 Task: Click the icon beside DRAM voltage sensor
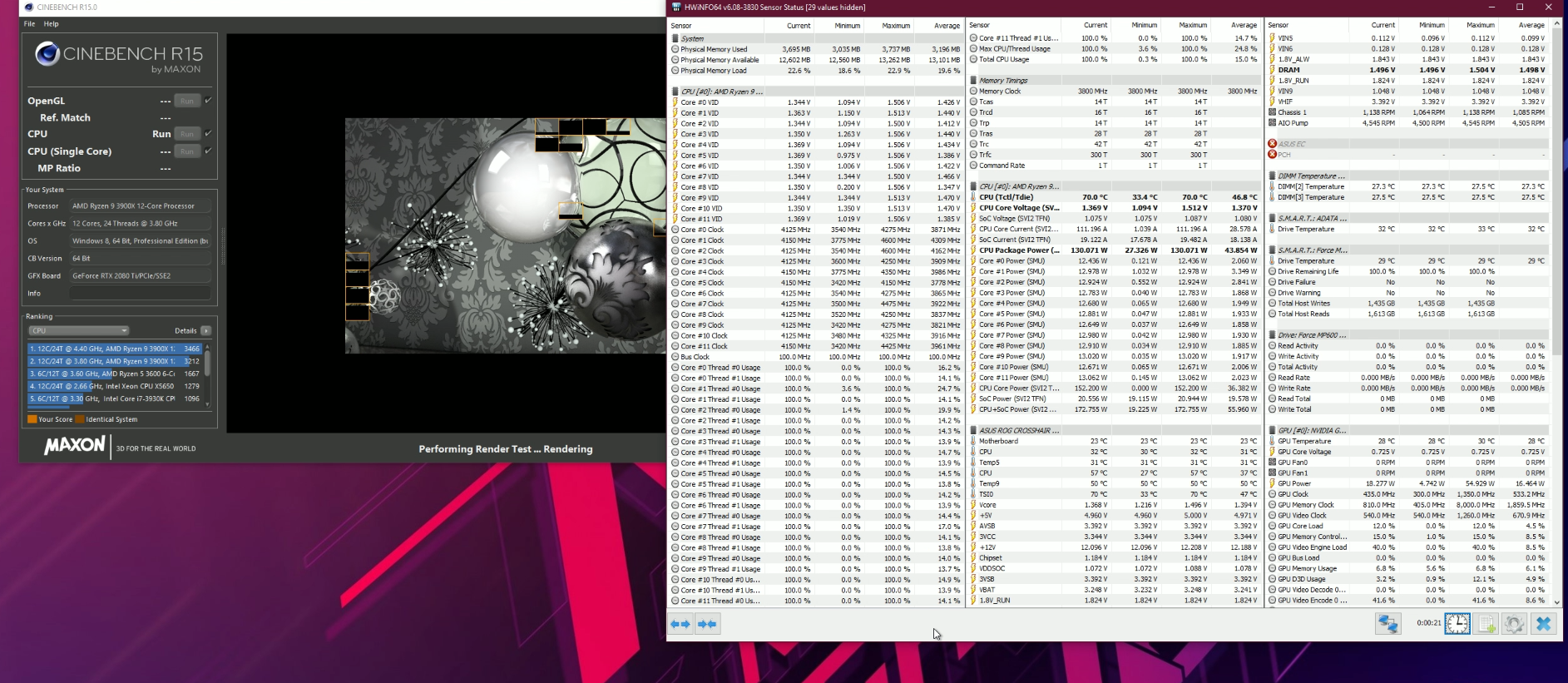tap(1272, 70)
